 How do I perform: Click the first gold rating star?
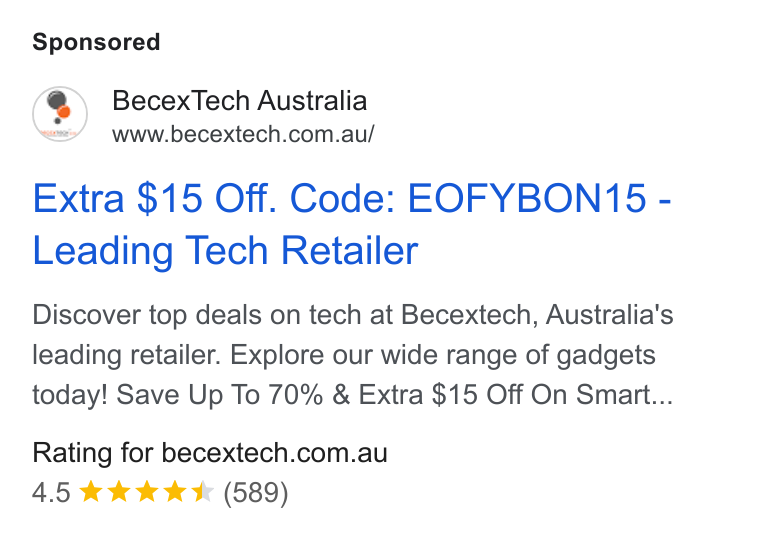tap(91, 492)
